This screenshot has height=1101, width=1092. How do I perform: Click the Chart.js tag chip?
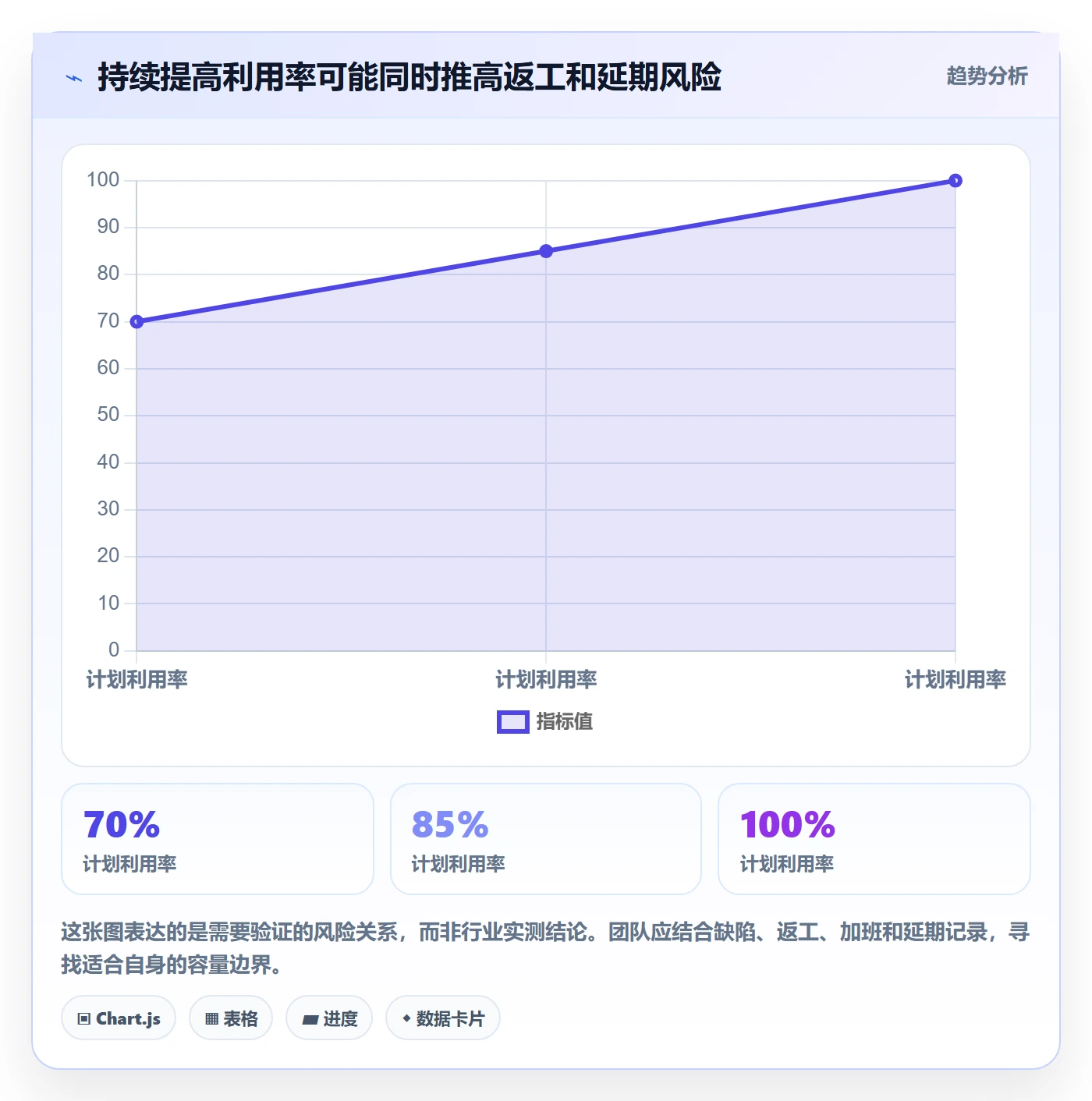[119, 1018]
